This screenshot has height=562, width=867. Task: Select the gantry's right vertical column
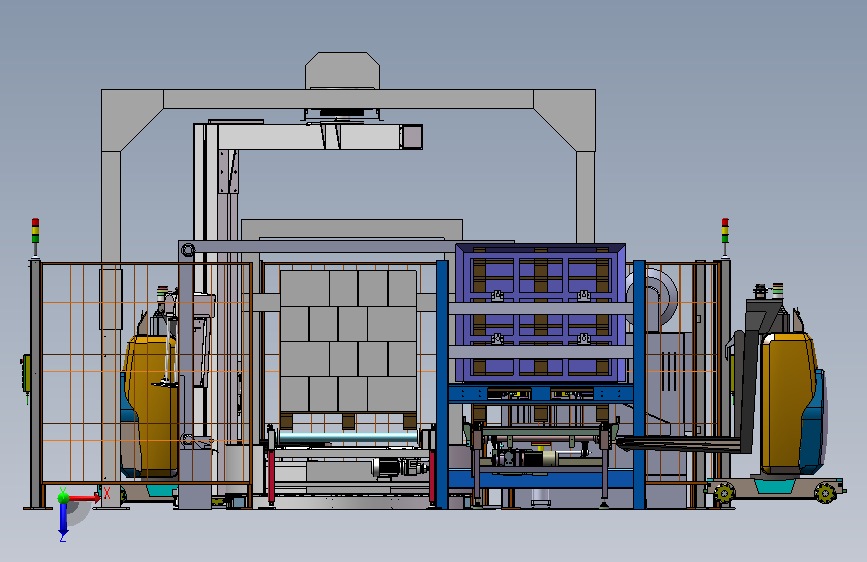(x=586, y=197)
